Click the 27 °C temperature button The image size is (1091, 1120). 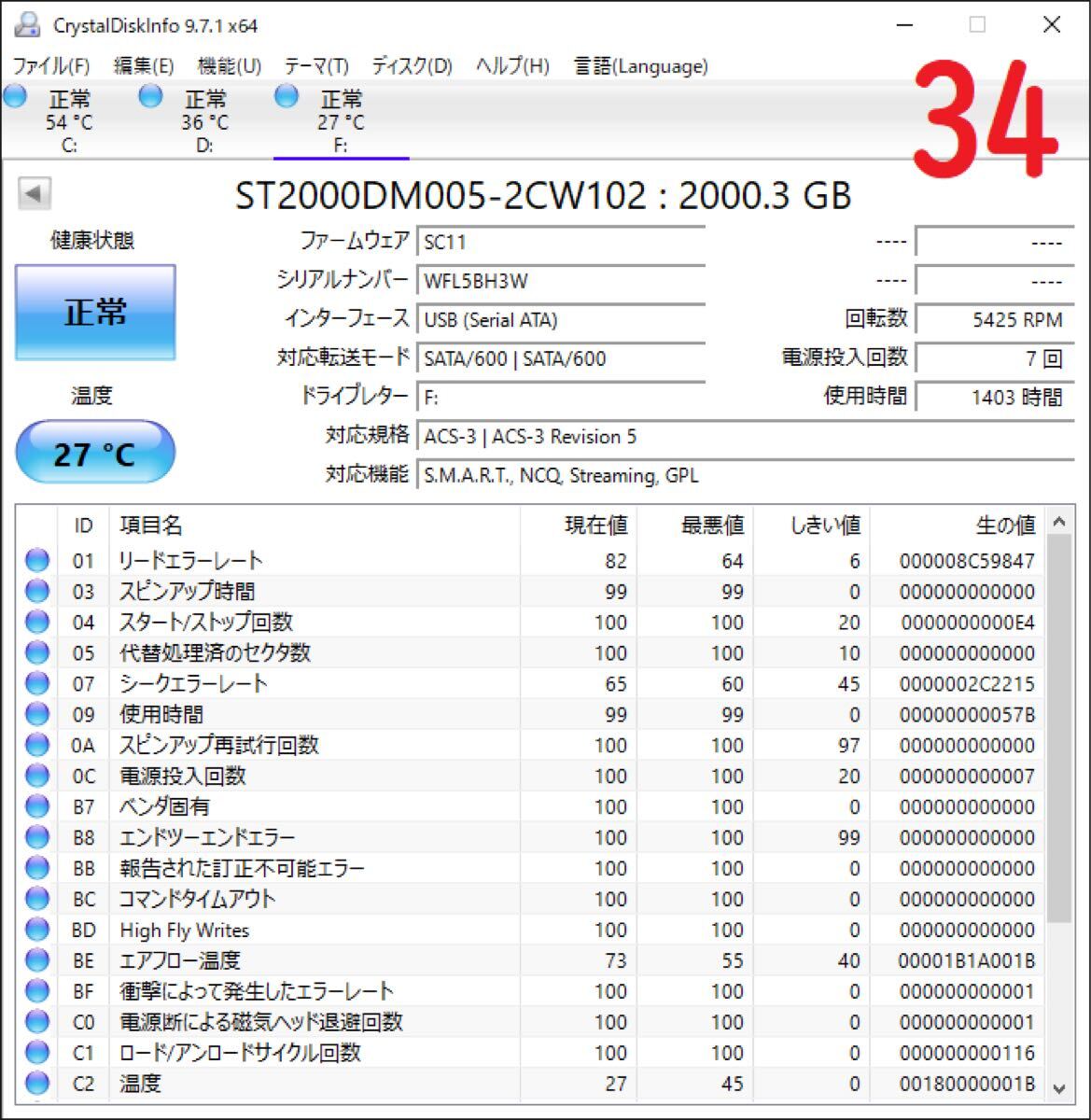tap(95, 454)
